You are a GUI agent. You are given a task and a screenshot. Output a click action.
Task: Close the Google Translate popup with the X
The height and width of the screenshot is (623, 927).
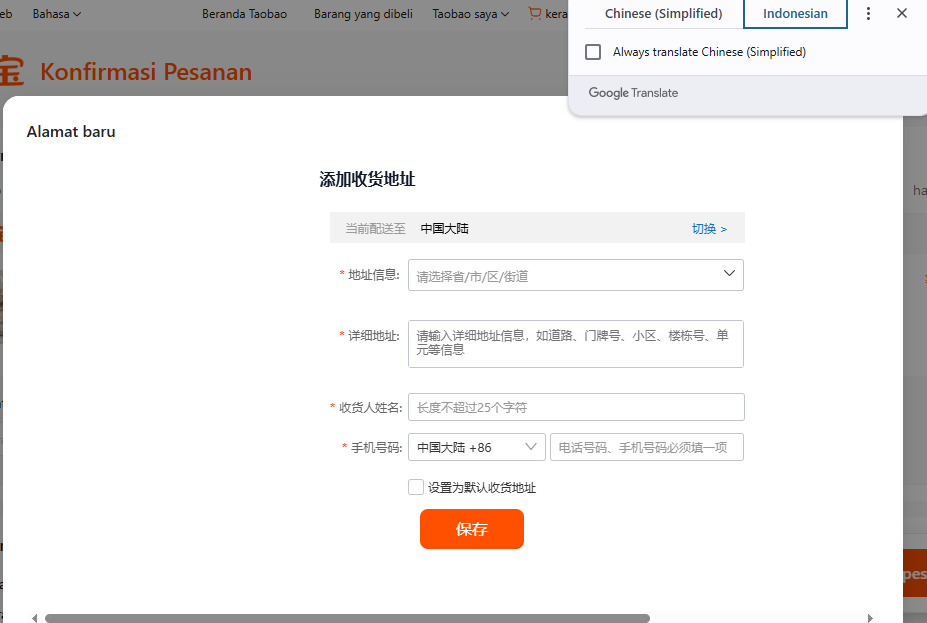(901, 13)
